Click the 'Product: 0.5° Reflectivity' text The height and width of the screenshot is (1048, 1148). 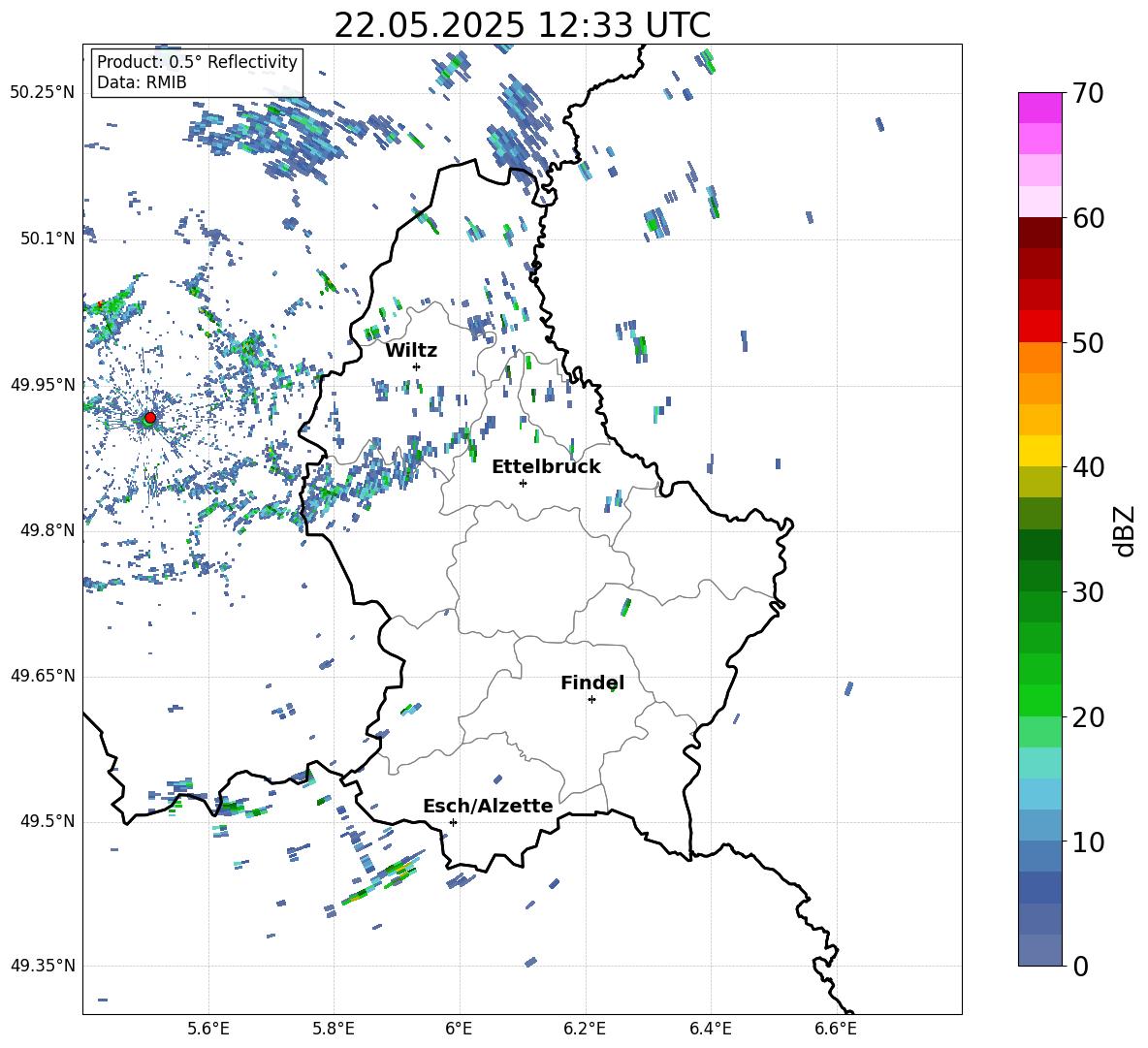point(198,62)
